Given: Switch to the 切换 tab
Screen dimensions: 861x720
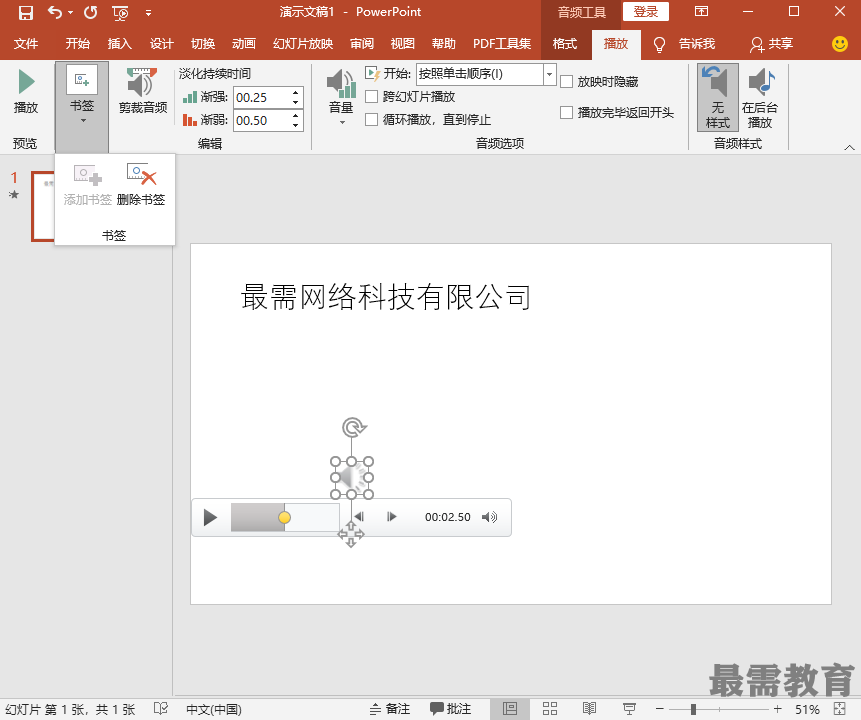Looking at the screenshot, I should point(203,43).
